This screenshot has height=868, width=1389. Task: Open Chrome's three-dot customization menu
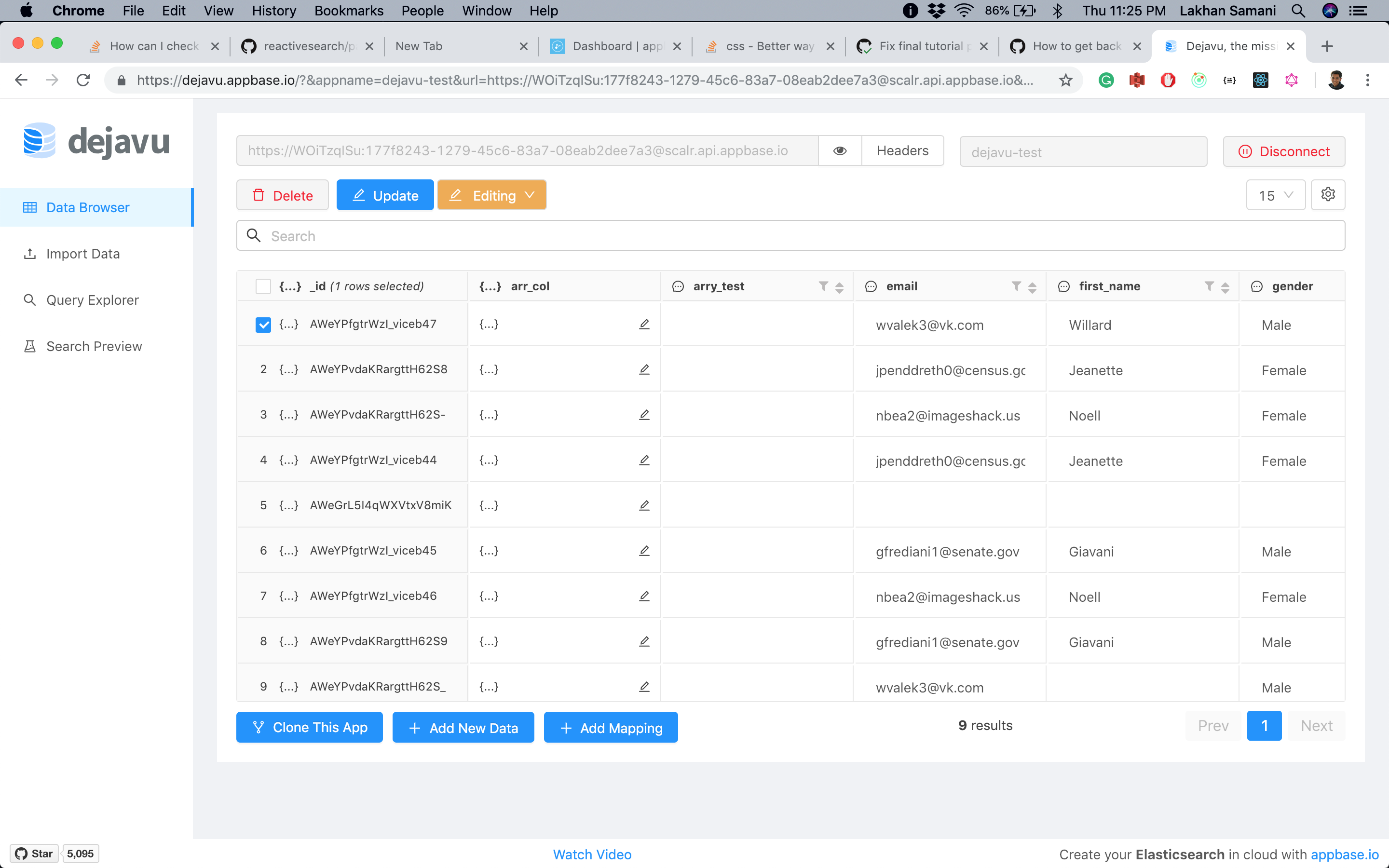tap(1368, 81)
